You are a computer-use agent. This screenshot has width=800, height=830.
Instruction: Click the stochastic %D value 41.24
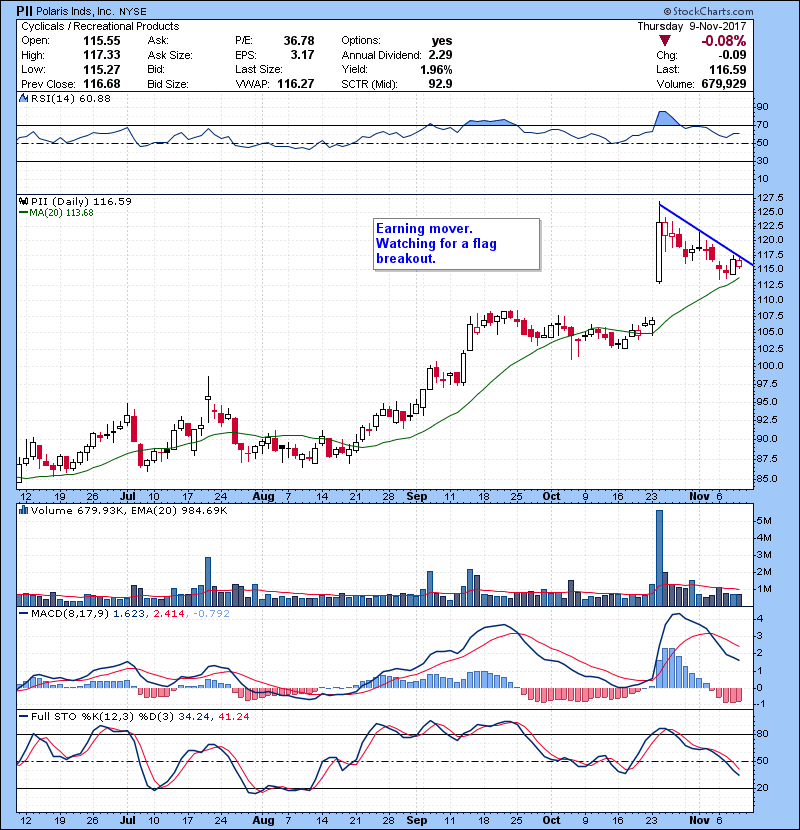point(233,716)
